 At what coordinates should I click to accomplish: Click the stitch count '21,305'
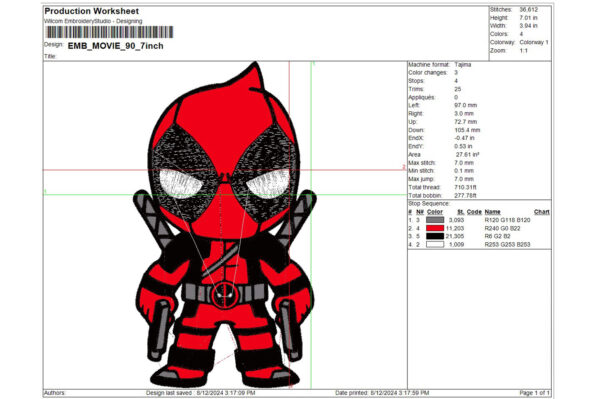click(x=455, y=236)
